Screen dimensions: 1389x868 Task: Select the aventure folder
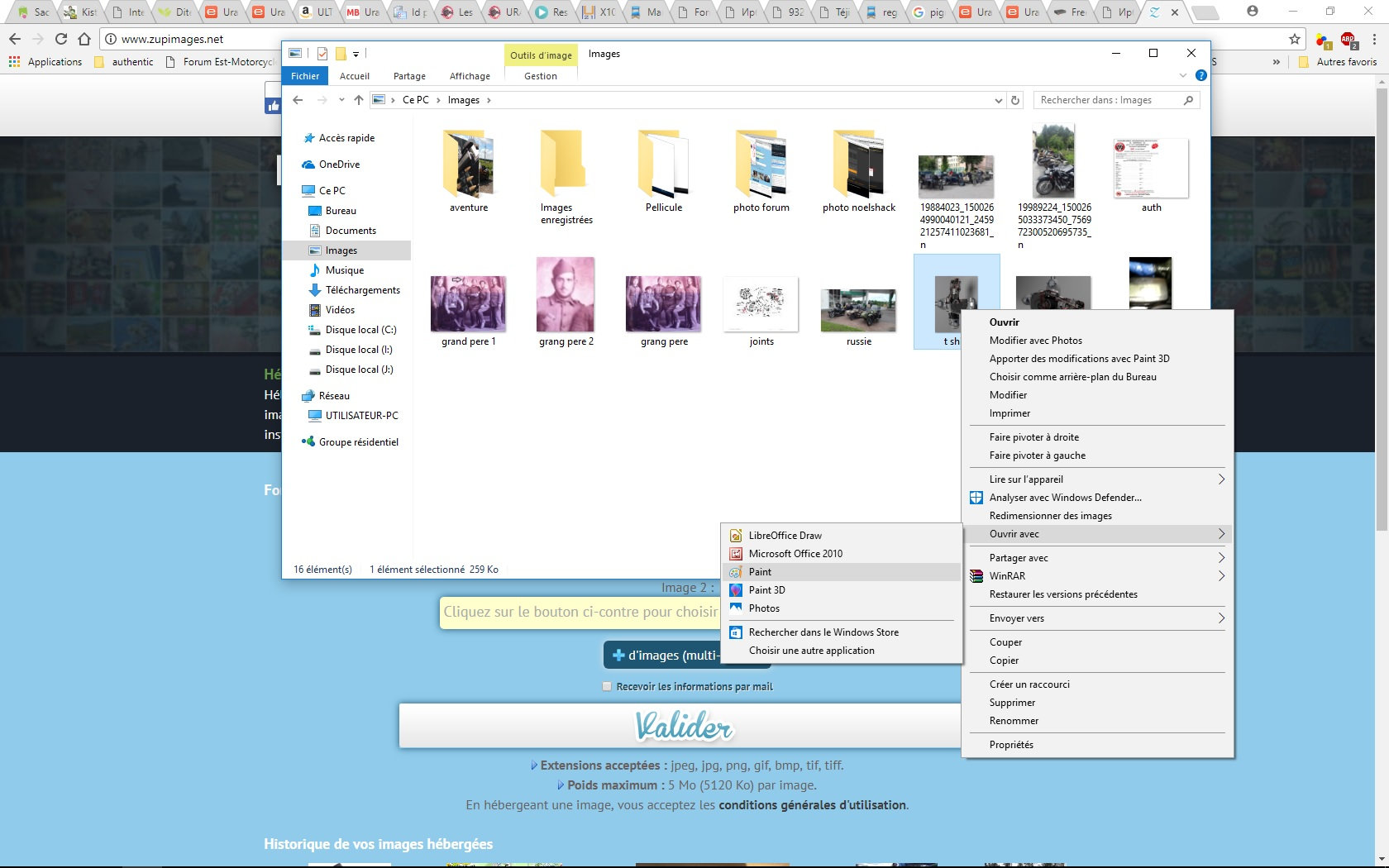(x=469, y=170)
